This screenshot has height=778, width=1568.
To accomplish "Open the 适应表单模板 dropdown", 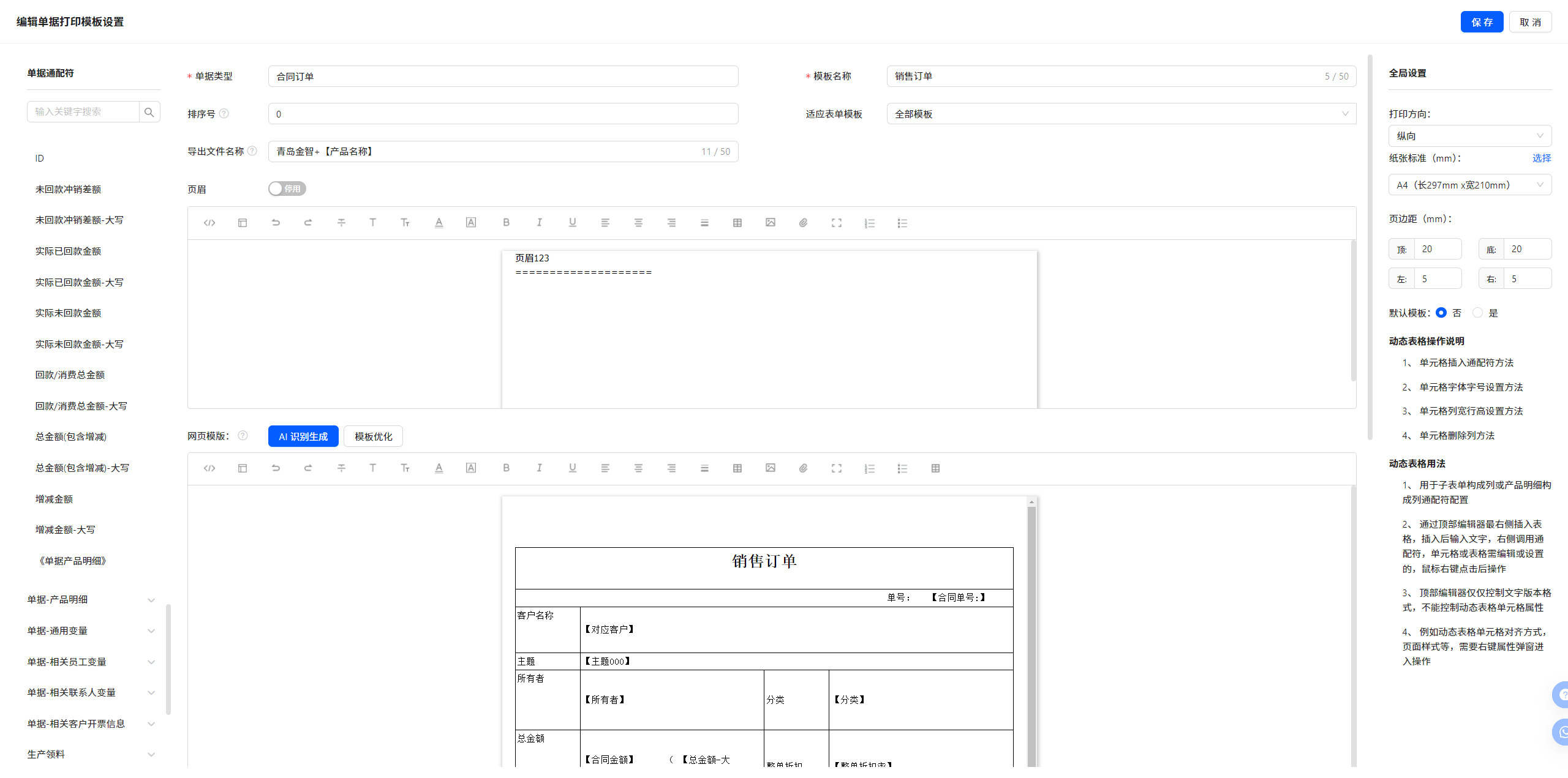I will [1121, 114].
